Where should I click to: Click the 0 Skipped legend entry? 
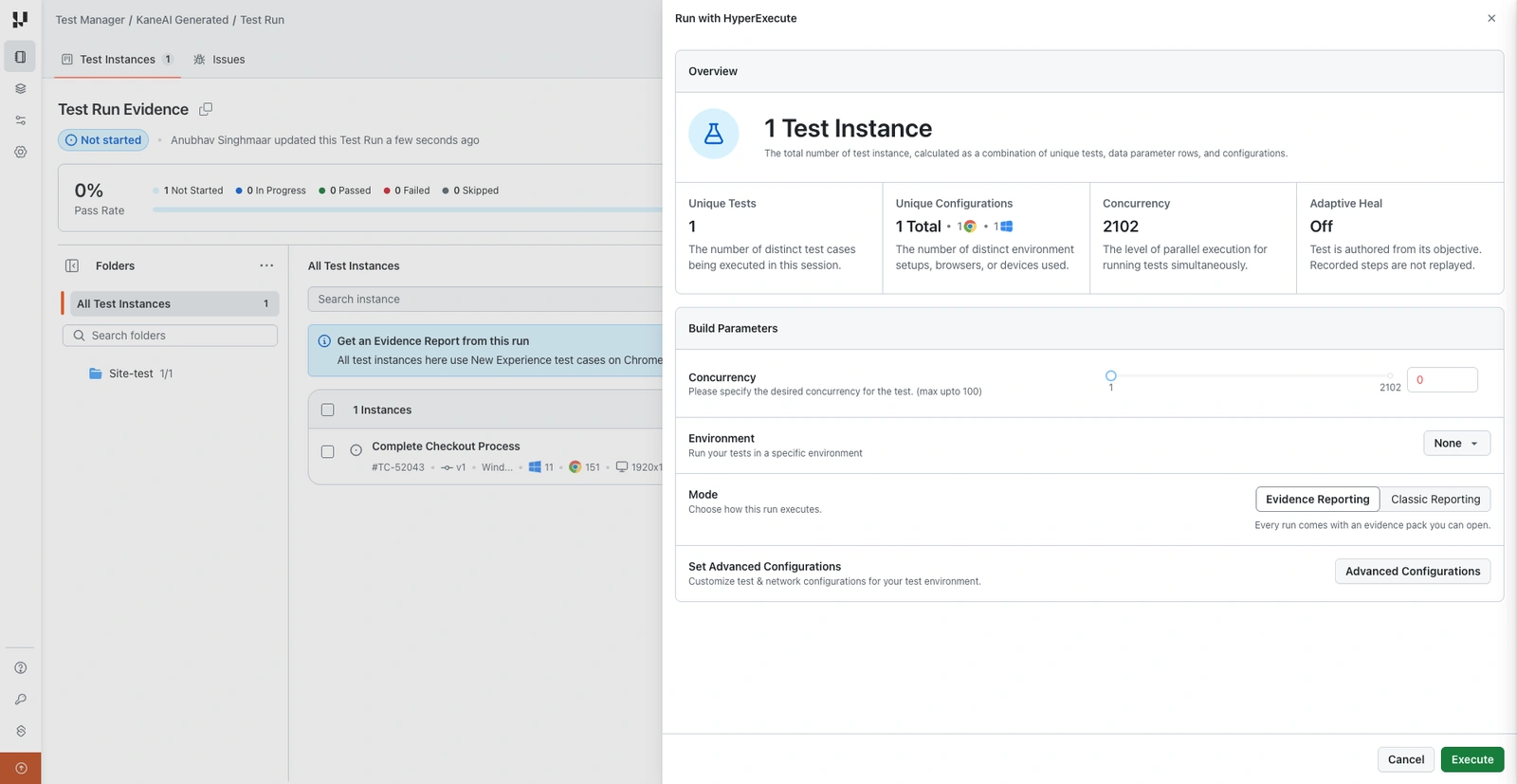(x=470, y=191)
